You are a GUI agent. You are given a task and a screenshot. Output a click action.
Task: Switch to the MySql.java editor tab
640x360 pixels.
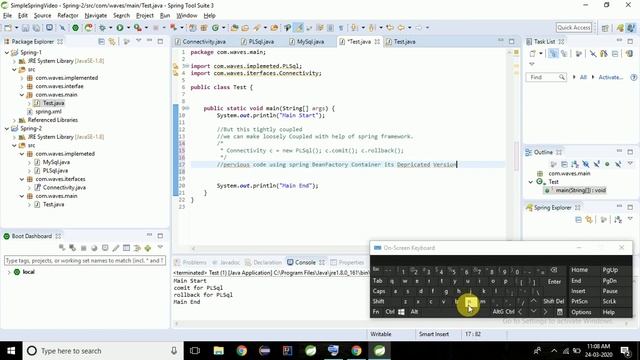click(x=306, y=42)
